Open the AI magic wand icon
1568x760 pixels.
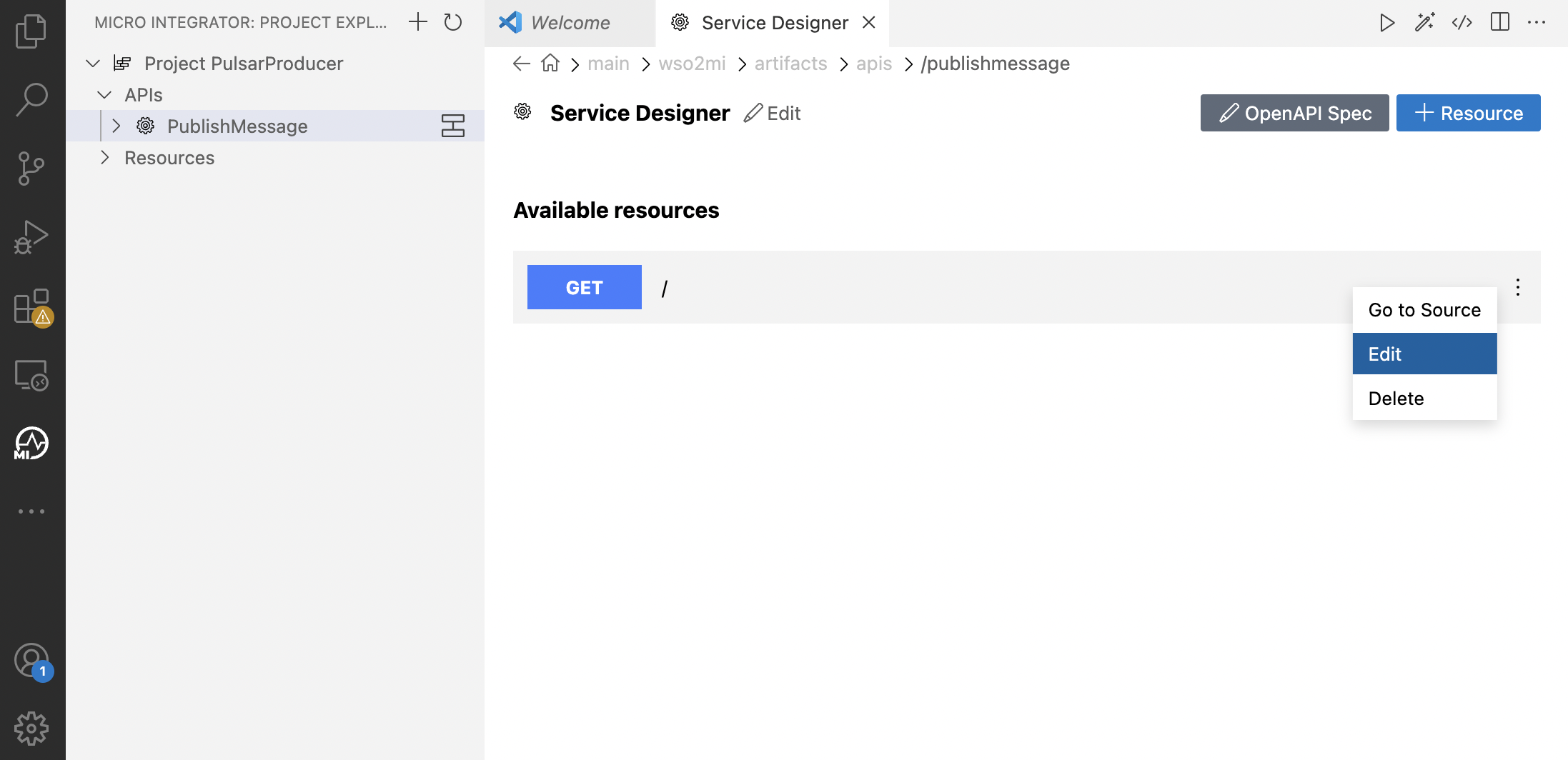tap(1424, 23)
